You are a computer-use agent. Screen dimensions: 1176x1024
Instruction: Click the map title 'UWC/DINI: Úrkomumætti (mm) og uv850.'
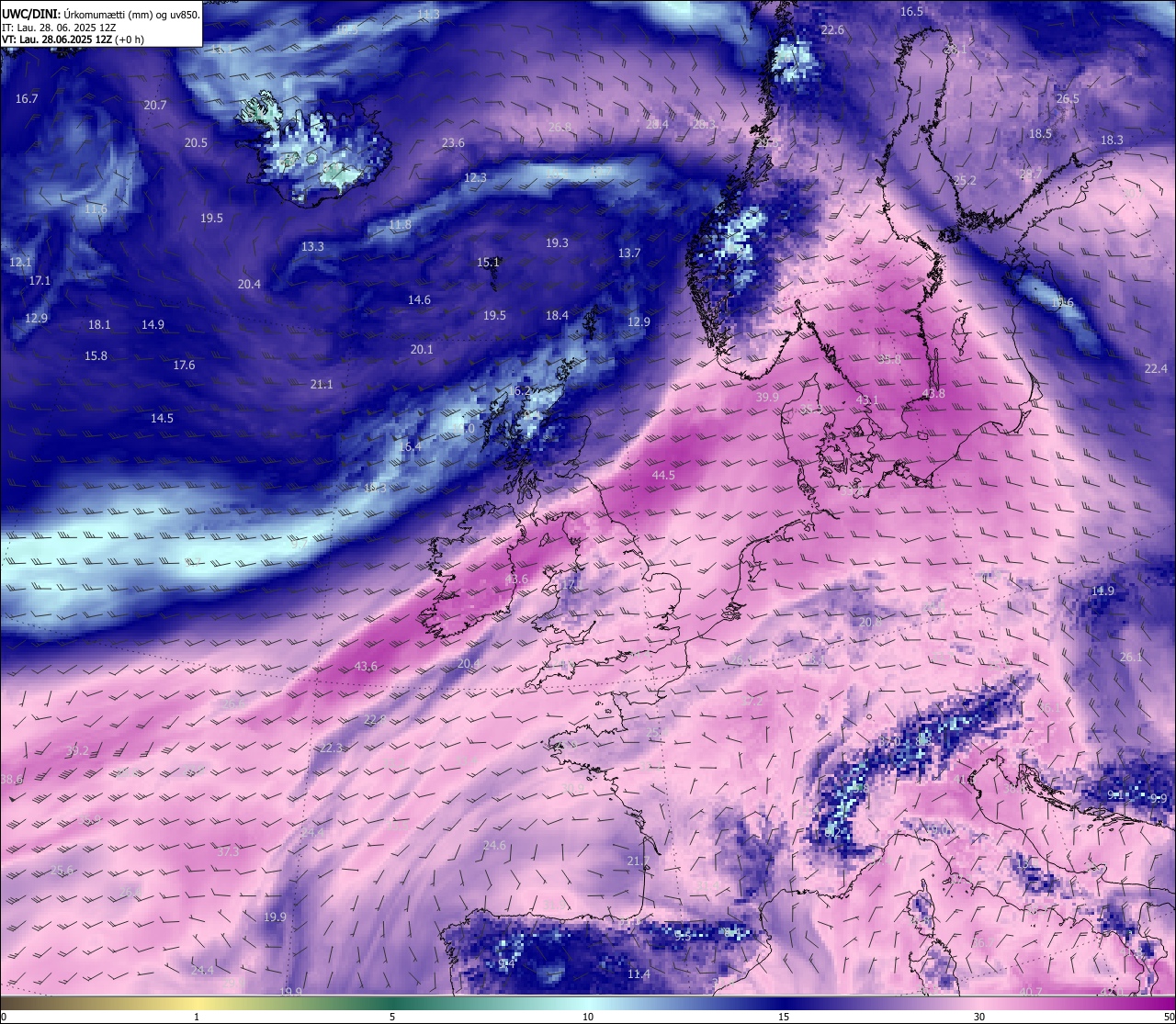click(x=101, y=15)
